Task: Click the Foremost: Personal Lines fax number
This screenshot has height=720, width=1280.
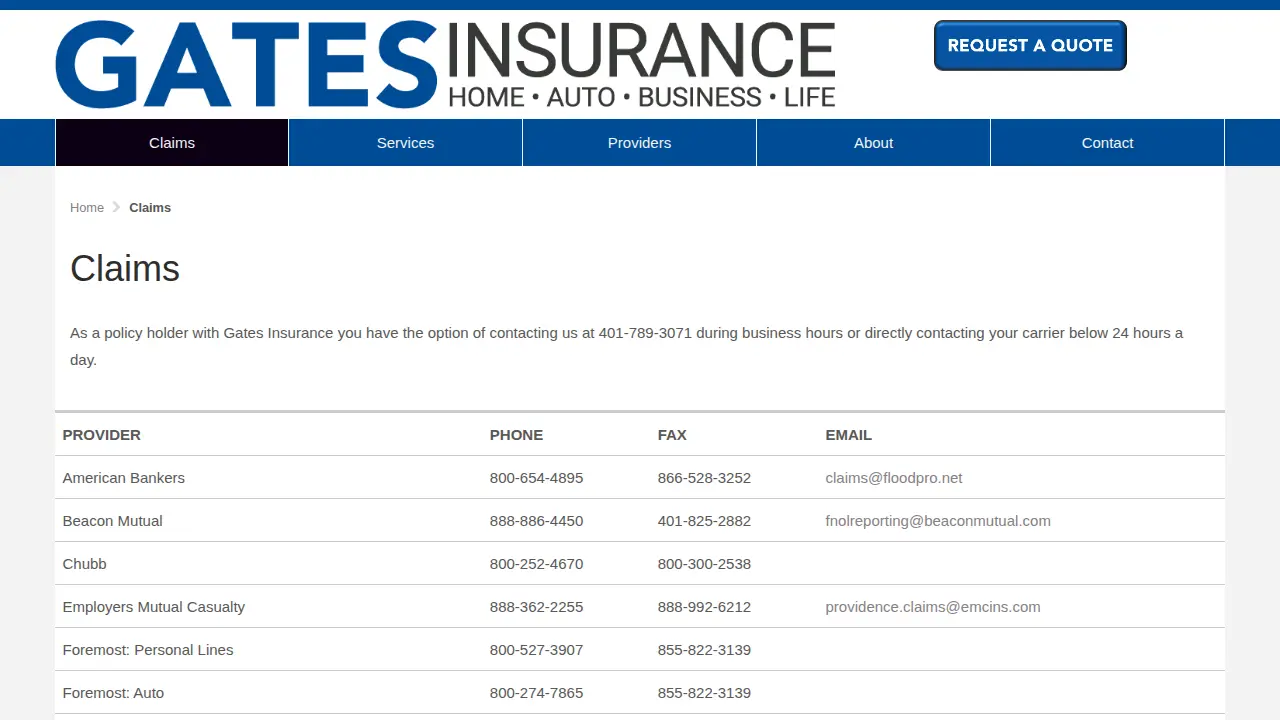Action: pyautogui.click(x=704, y=650)
